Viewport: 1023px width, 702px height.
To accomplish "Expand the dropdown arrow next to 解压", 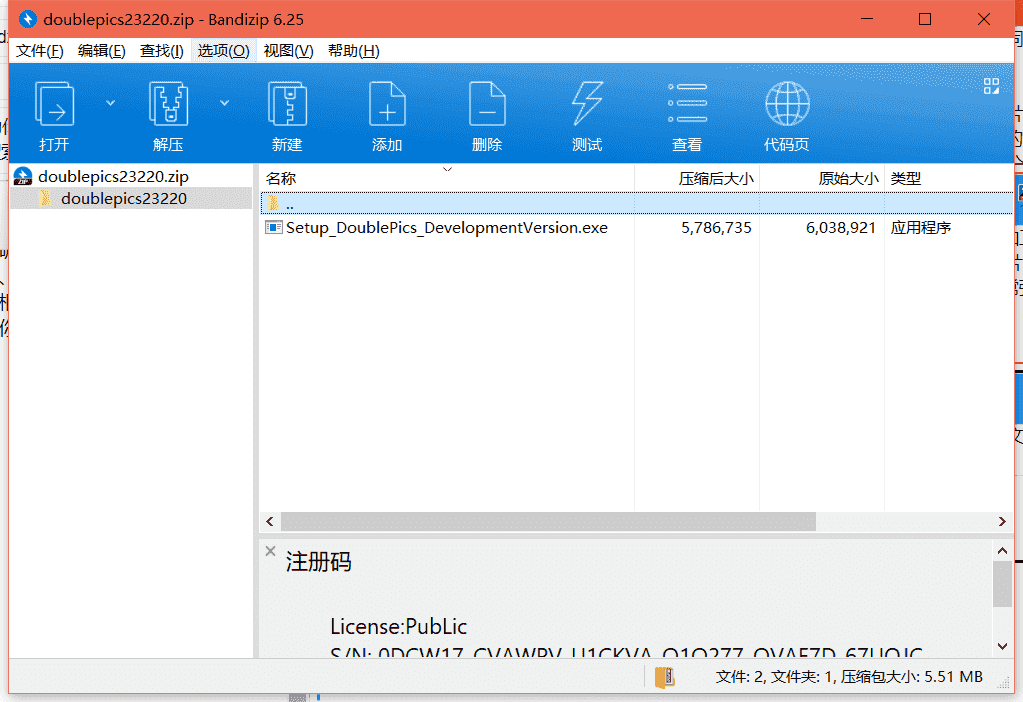I will tap(224, 103).
